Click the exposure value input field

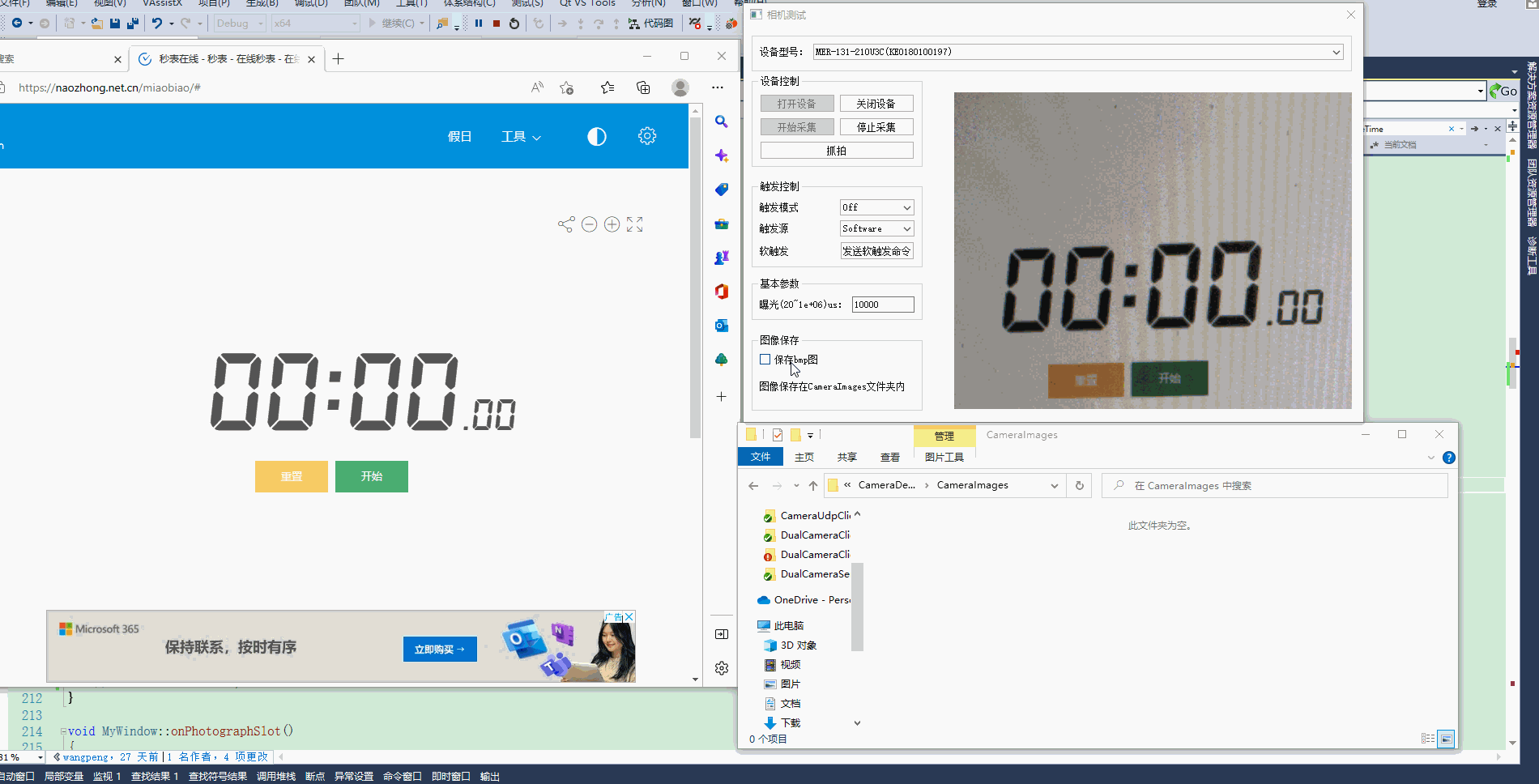coord(883,305)
